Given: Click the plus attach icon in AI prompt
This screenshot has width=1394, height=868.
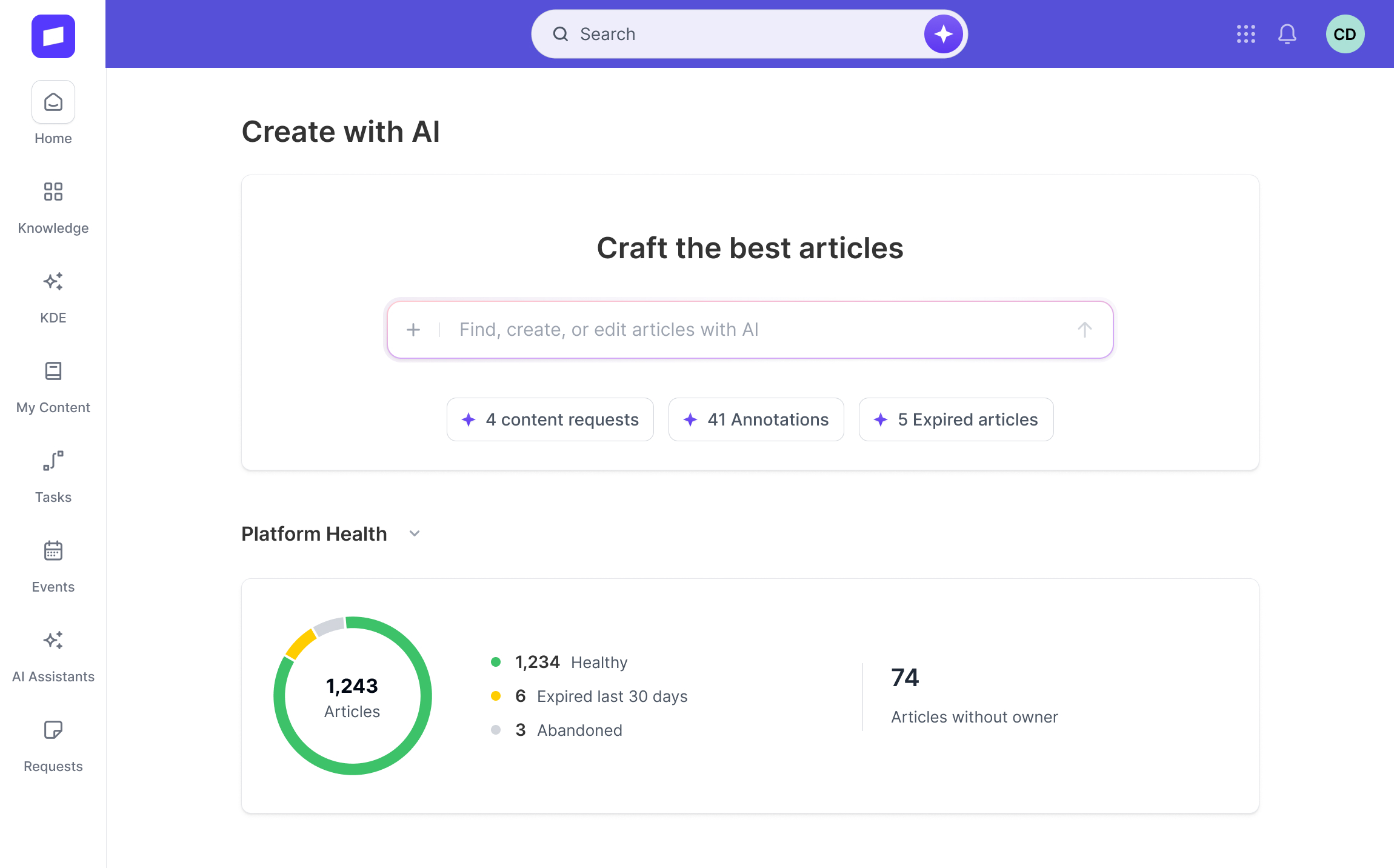Looking at the screenshot, I should coord(413,330).
